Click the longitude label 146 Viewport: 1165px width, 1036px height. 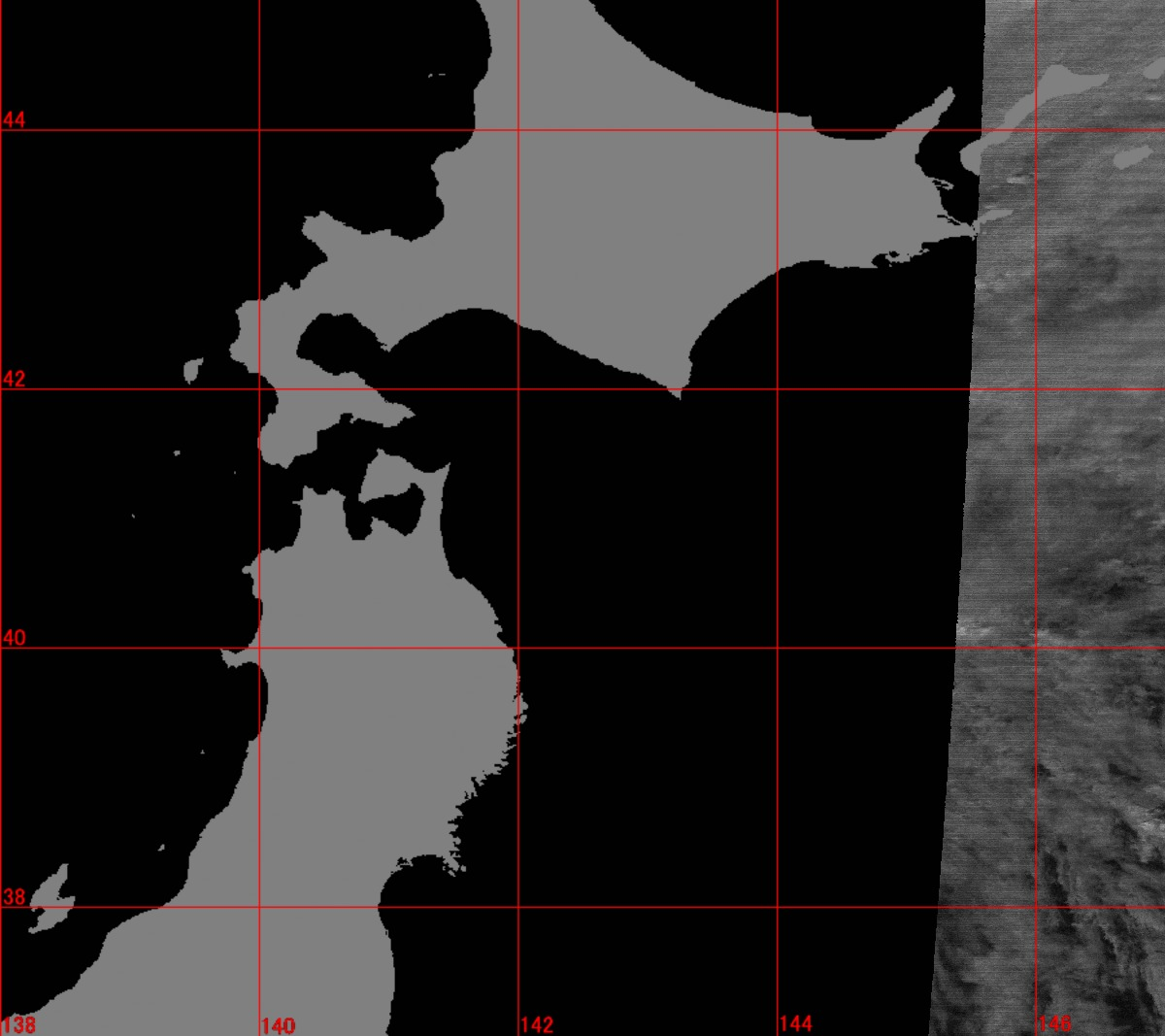click(x=1054, y=1023)
